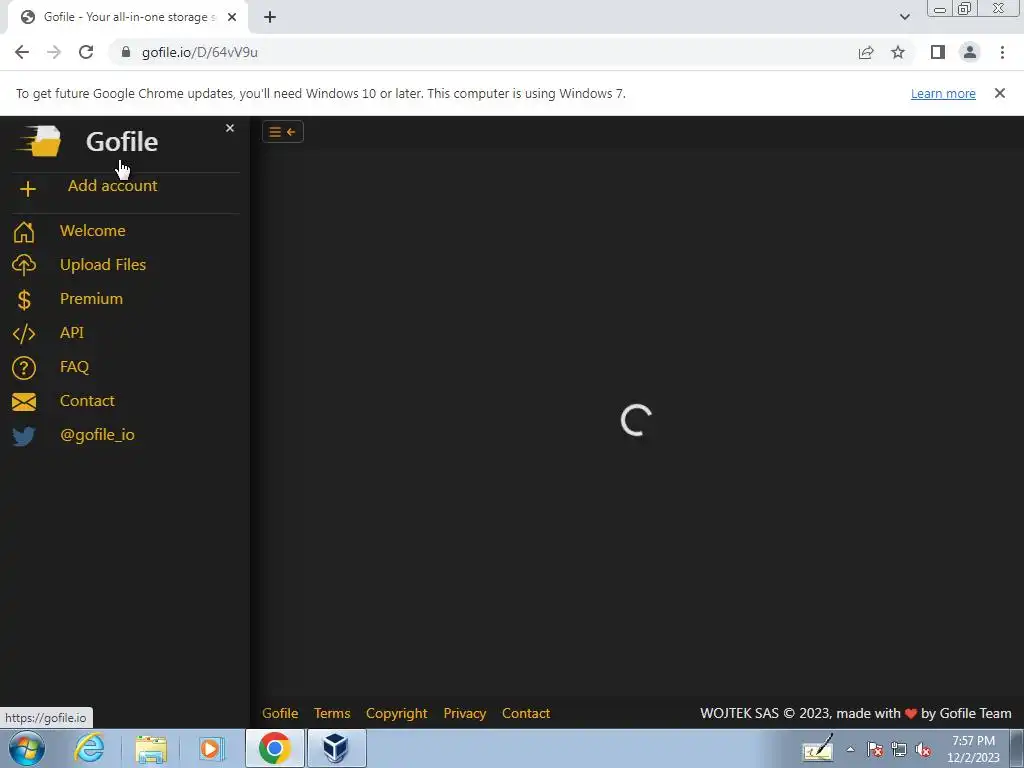Dismiss the Chrome update notification bar
This screenshot has width=1024, height=768.
(999, 93)
